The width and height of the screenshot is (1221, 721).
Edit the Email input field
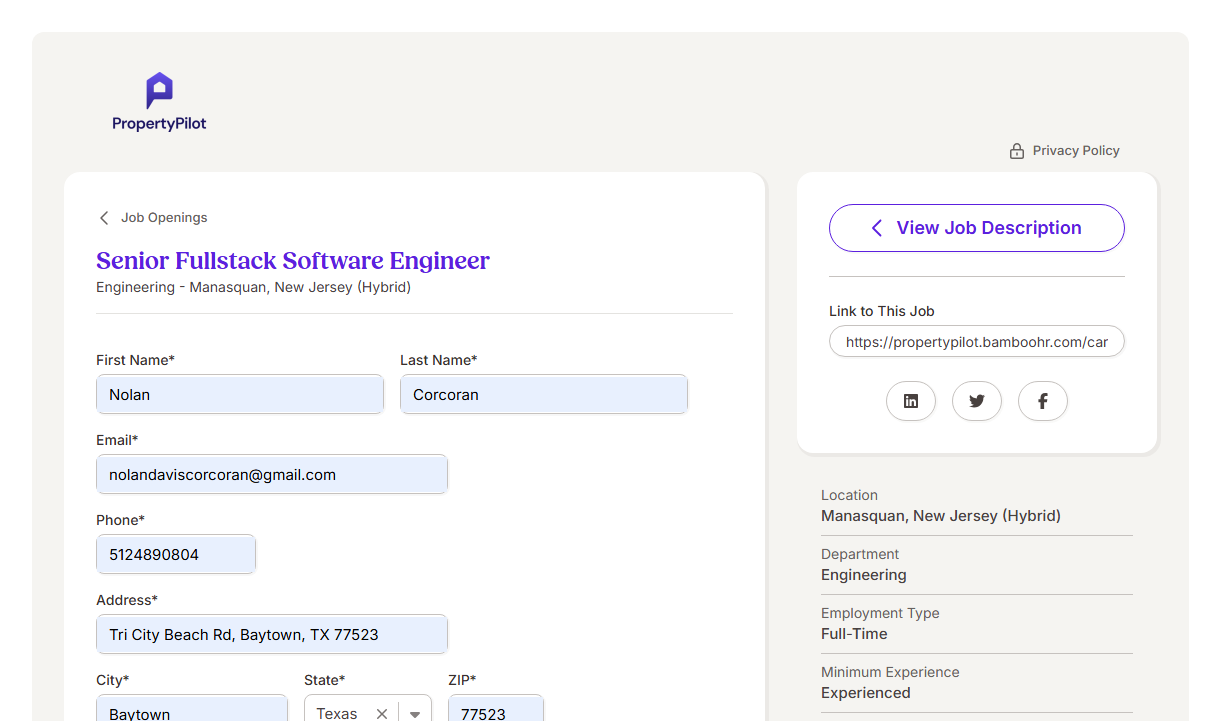click(x=271, y=475)
